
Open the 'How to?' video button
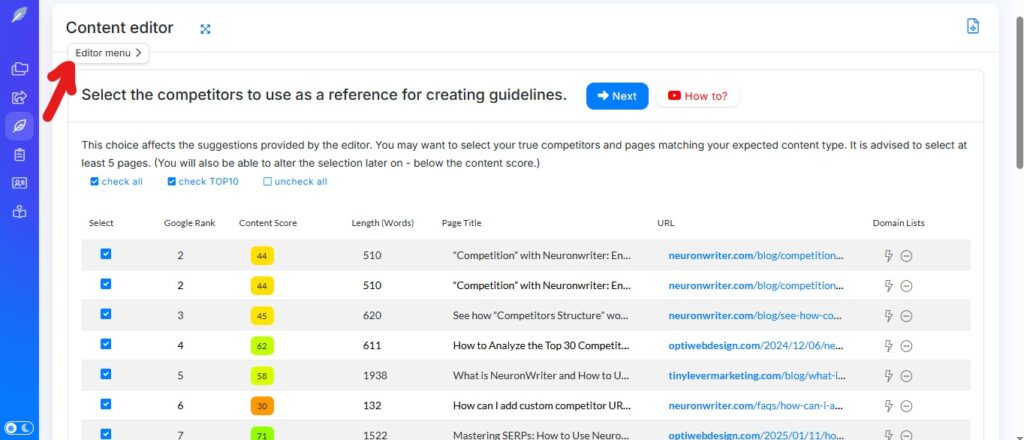[x=697, y=96]
